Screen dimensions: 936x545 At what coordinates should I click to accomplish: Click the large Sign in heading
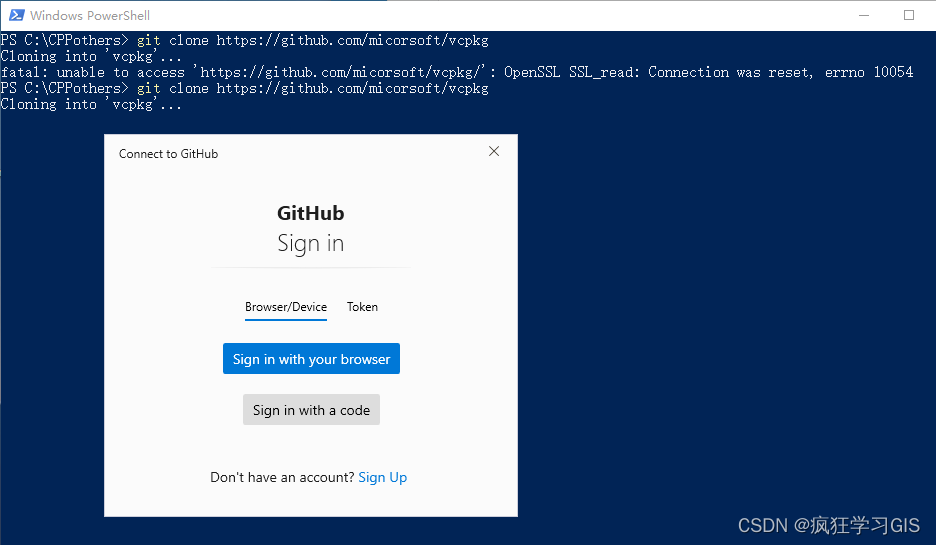tap(310, 244)
